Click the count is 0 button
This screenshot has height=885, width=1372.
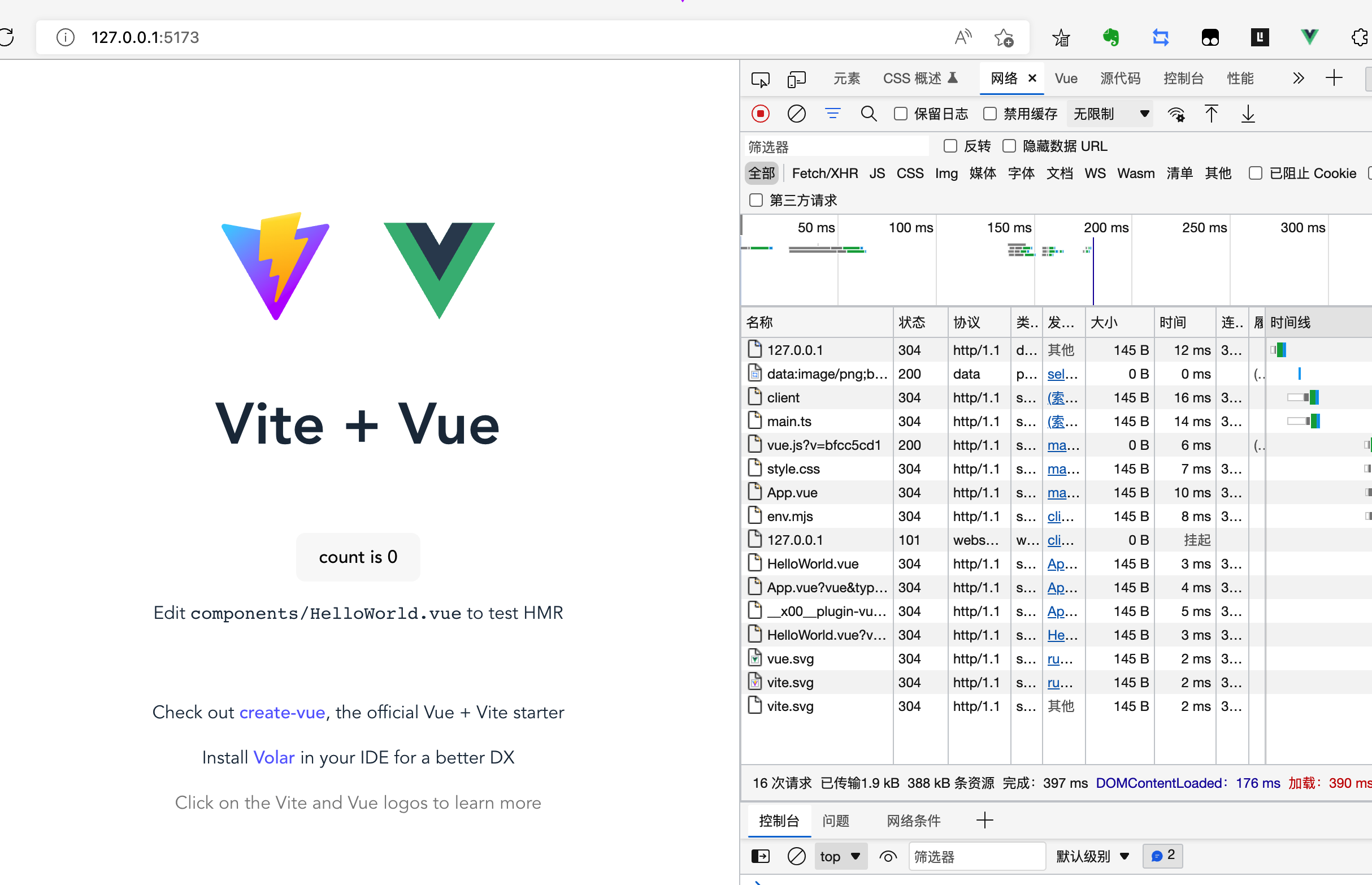(x=358, y=557)
